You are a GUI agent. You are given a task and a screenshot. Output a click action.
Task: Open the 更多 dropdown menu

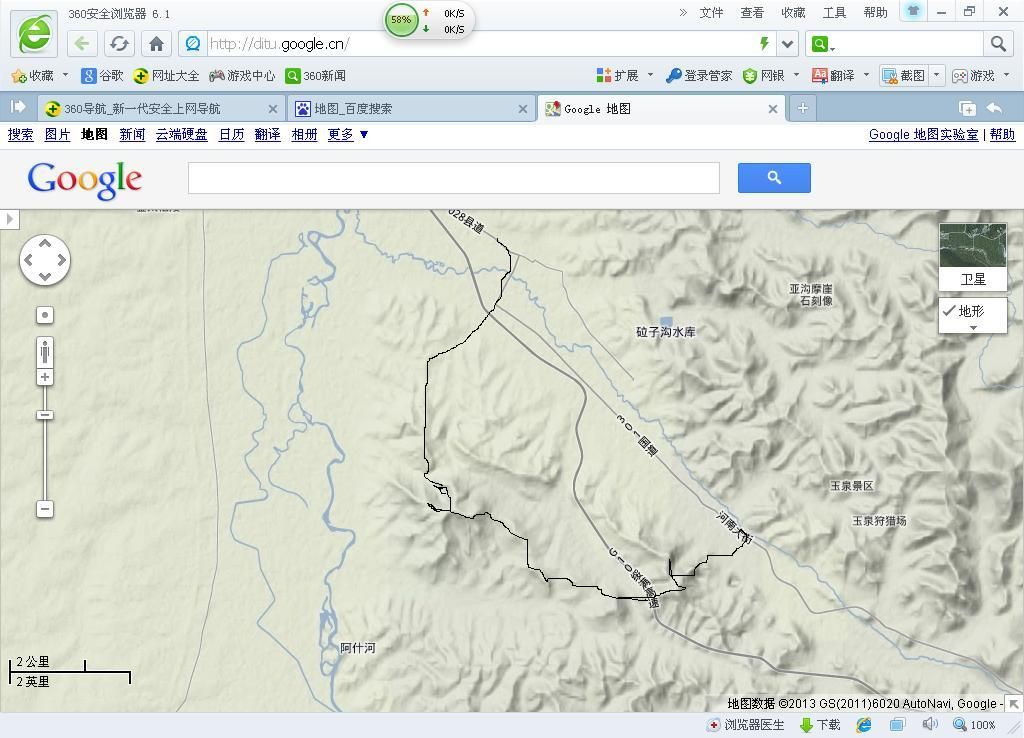click(348, 134)
